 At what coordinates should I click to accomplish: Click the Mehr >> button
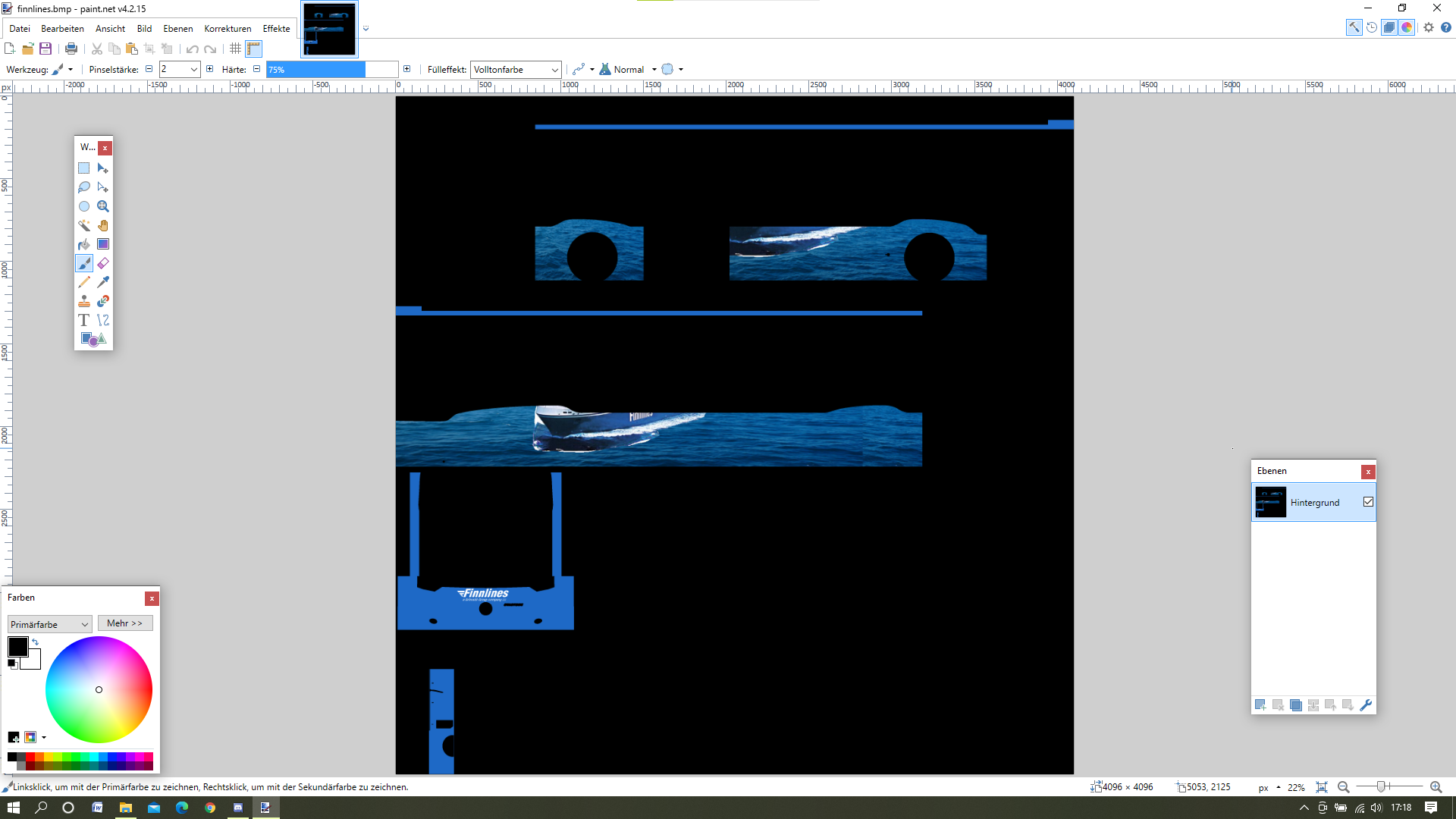tap(124, 623)
